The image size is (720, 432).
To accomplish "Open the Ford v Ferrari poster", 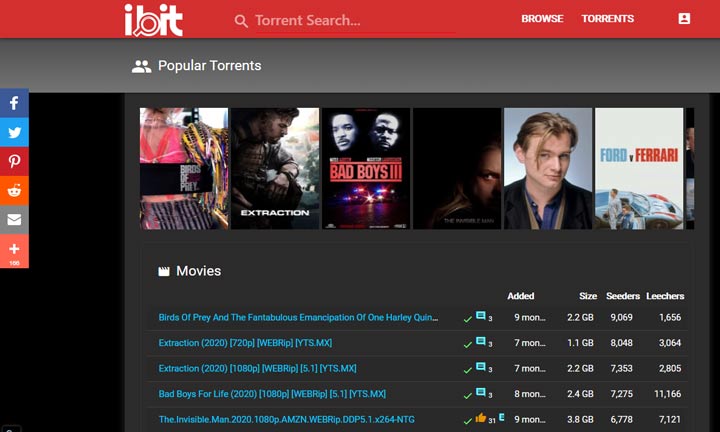I will point(639,168).
